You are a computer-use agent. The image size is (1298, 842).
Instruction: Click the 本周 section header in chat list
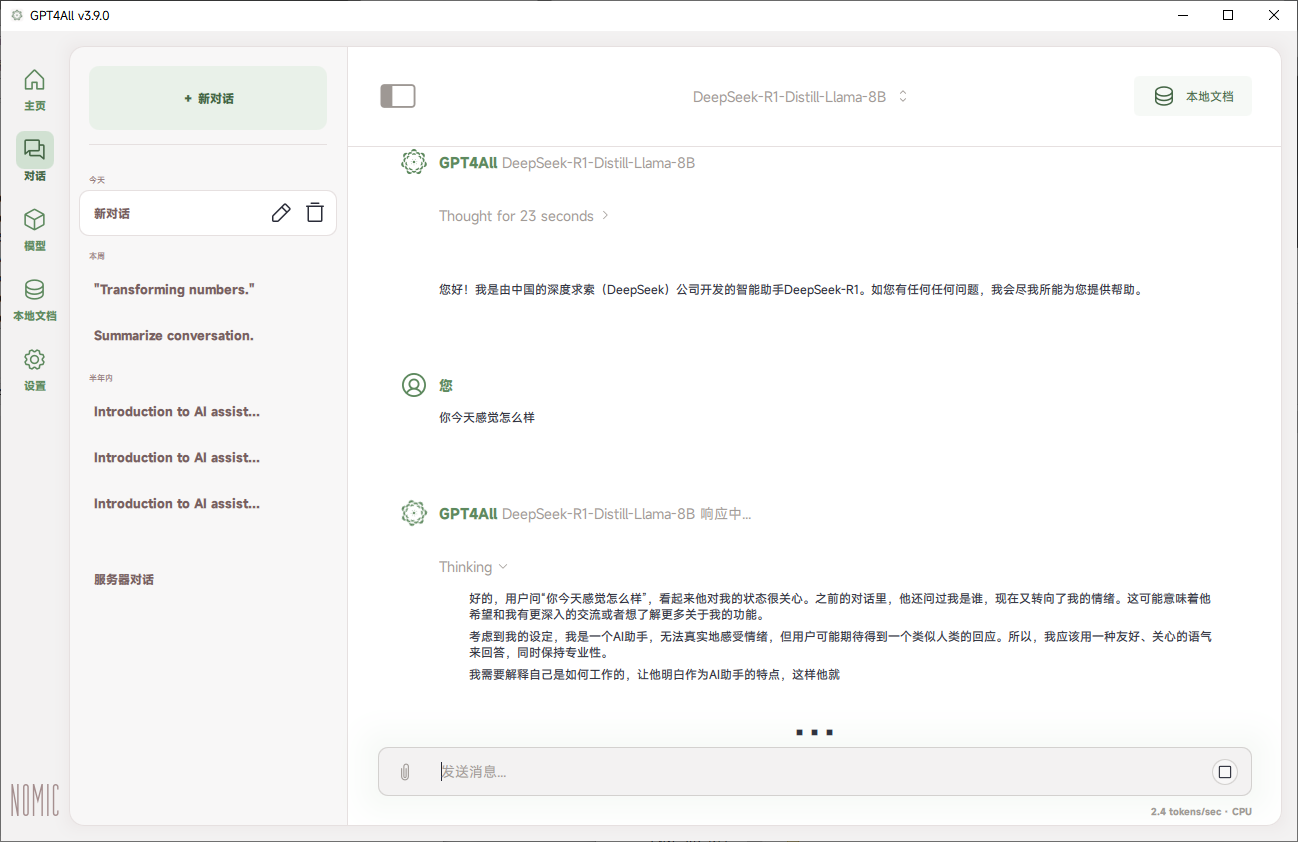tap(97, 256)
